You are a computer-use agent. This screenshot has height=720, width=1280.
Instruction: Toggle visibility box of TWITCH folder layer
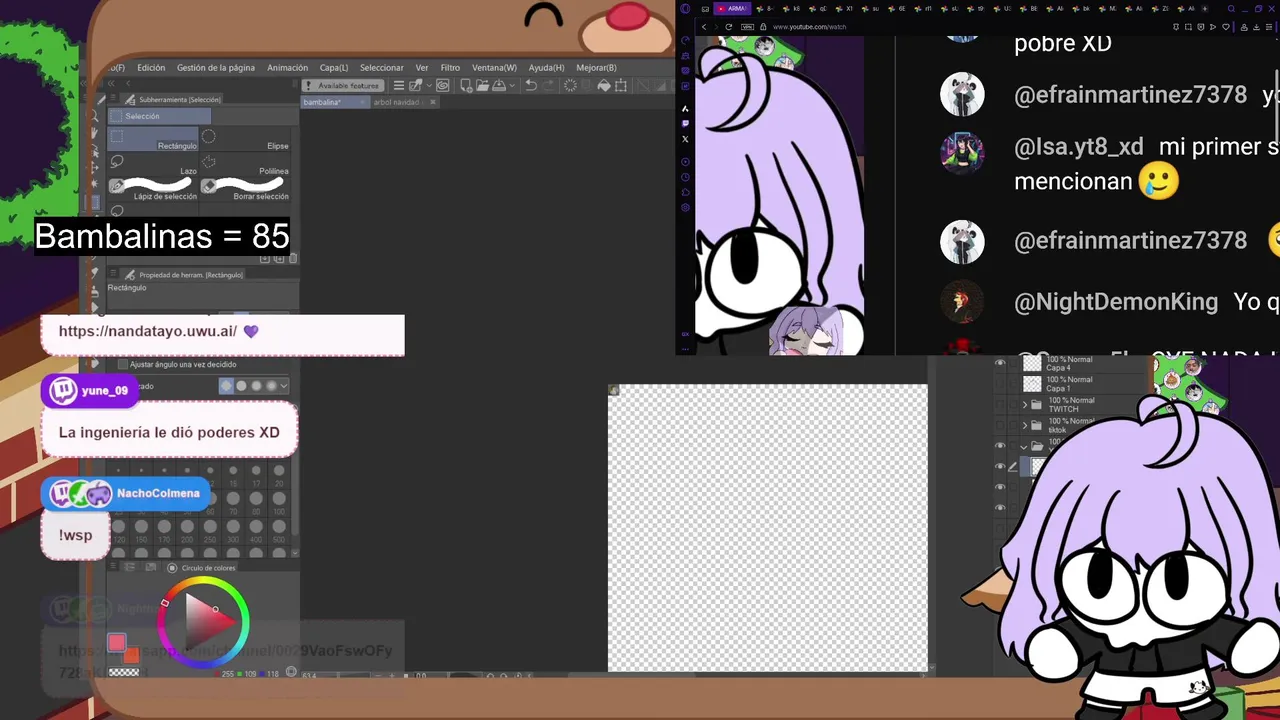pos(1000,404)
